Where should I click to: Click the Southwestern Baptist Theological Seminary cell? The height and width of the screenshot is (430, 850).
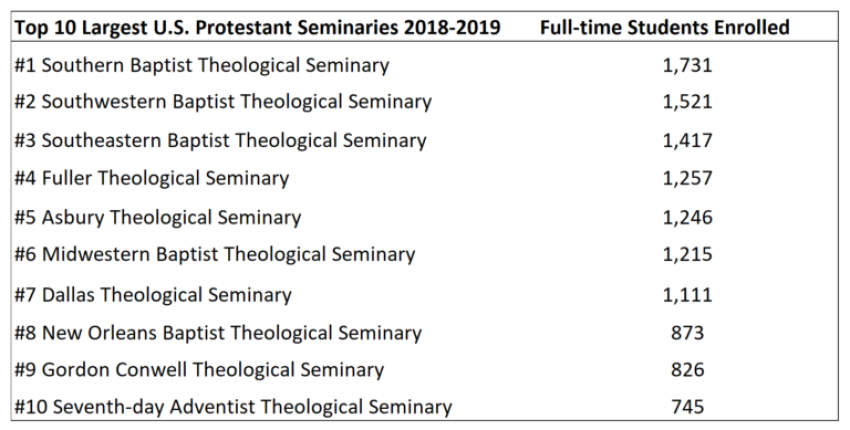point(223,102)
